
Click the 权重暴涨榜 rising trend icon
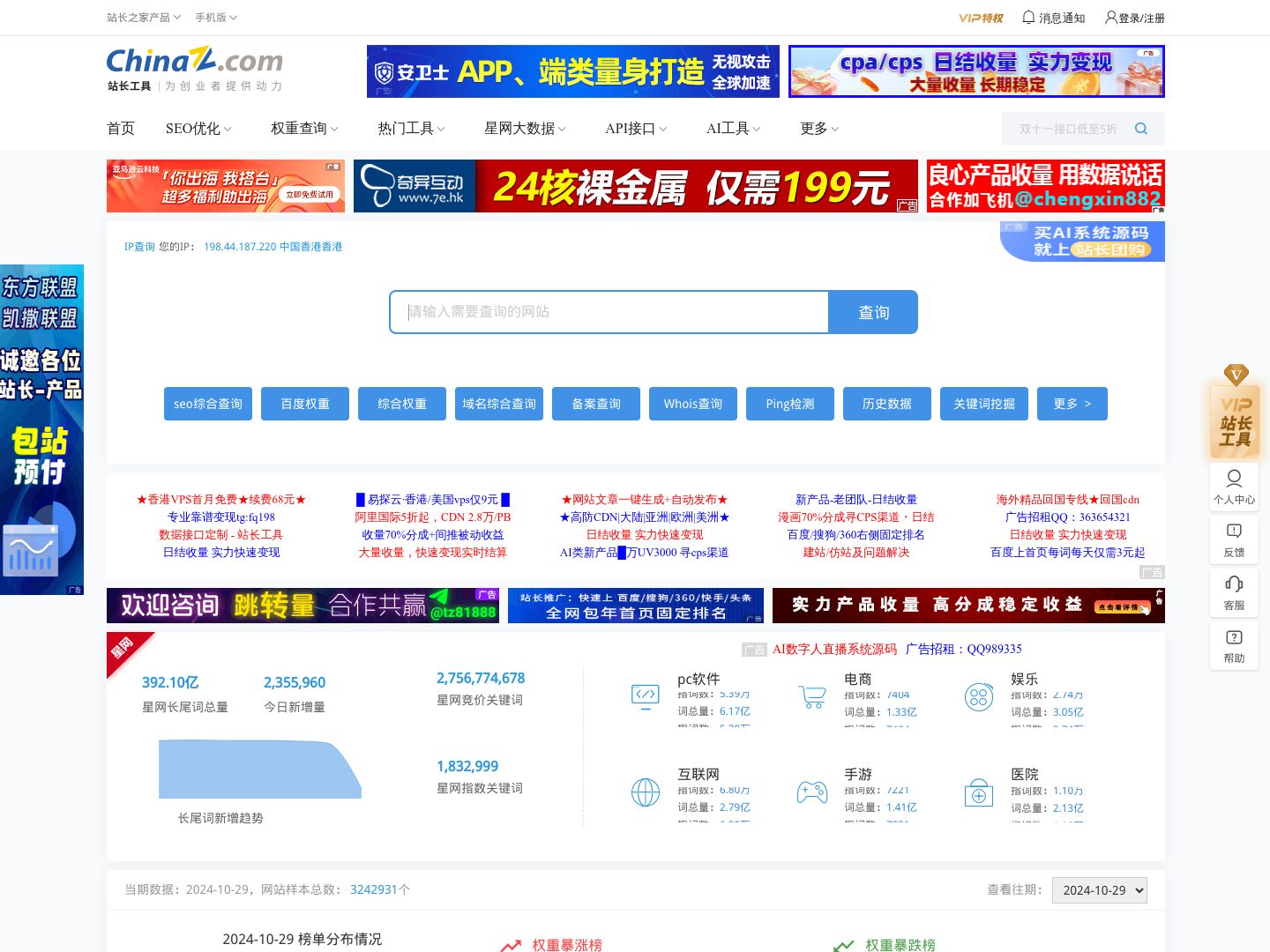pyautogui.click(x=511, y=945)
